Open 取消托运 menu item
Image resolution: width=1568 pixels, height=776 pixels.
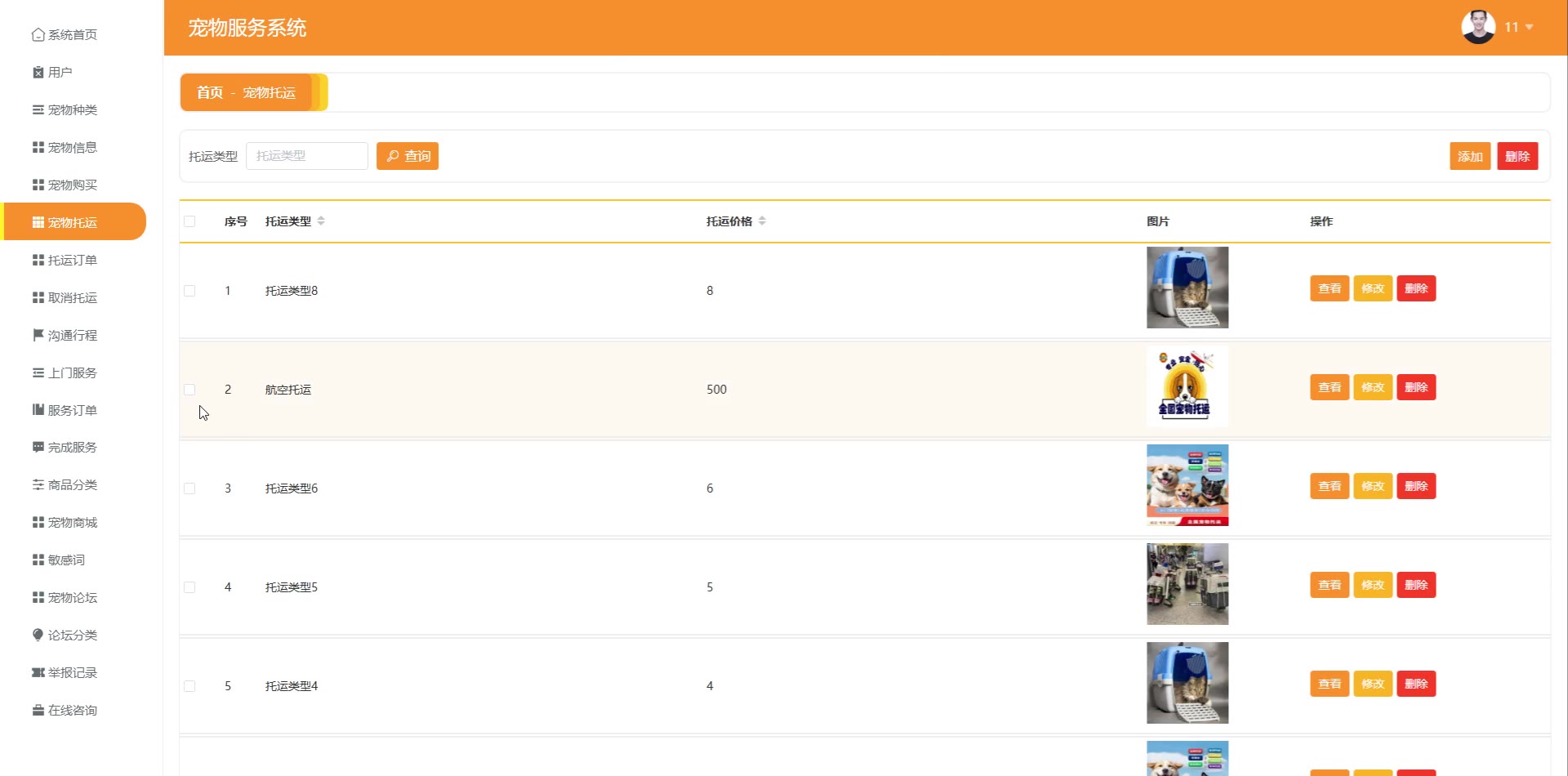(73, 297)
